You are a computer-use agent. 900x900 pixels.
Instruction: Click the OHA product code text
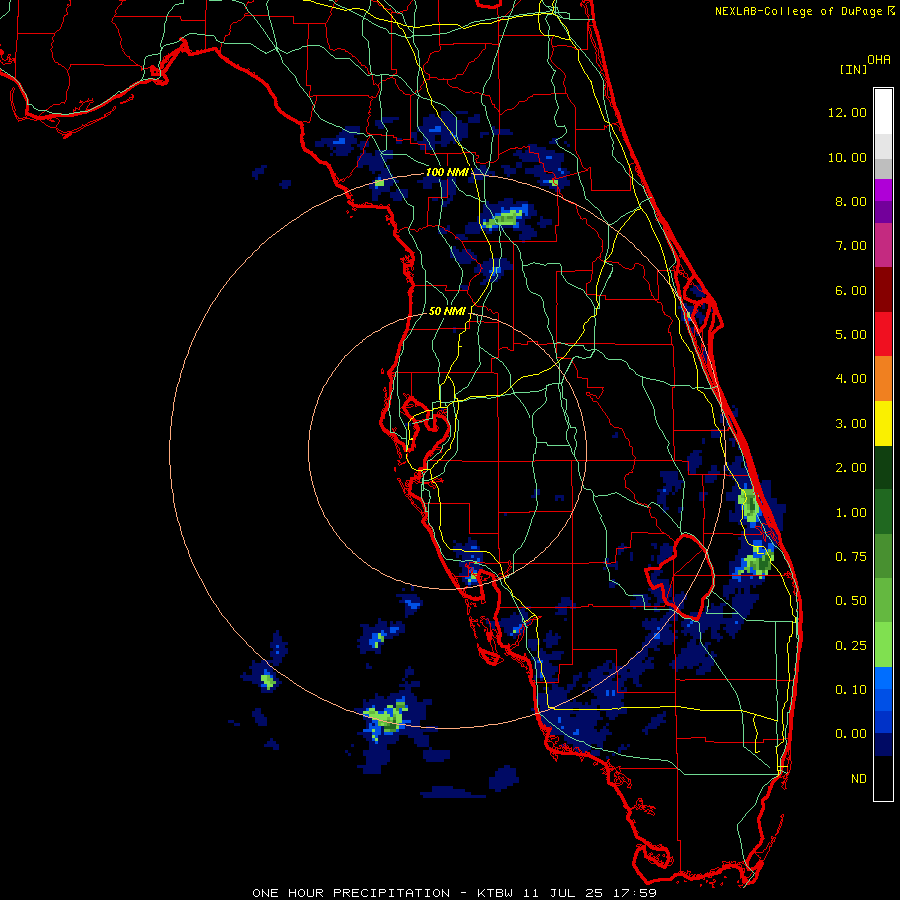[x=879, y=60]
